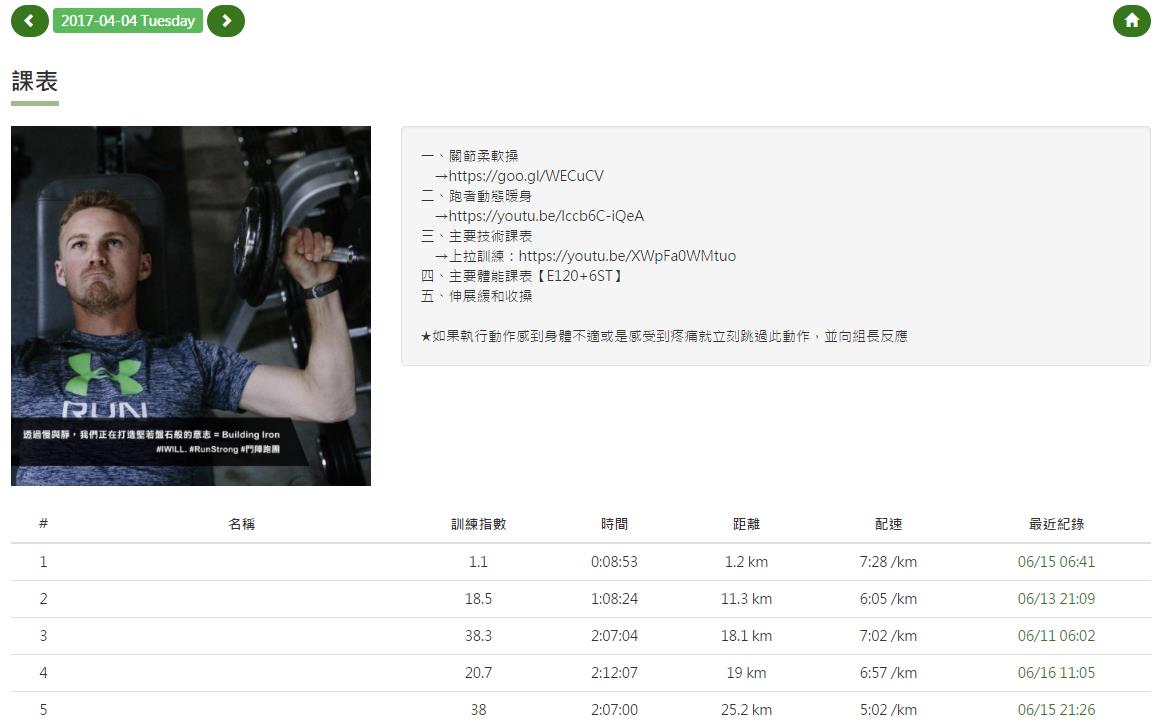This screenshot has width=1159, height=725.
Task: Select pace 6:57 /km
Action: 888,673
